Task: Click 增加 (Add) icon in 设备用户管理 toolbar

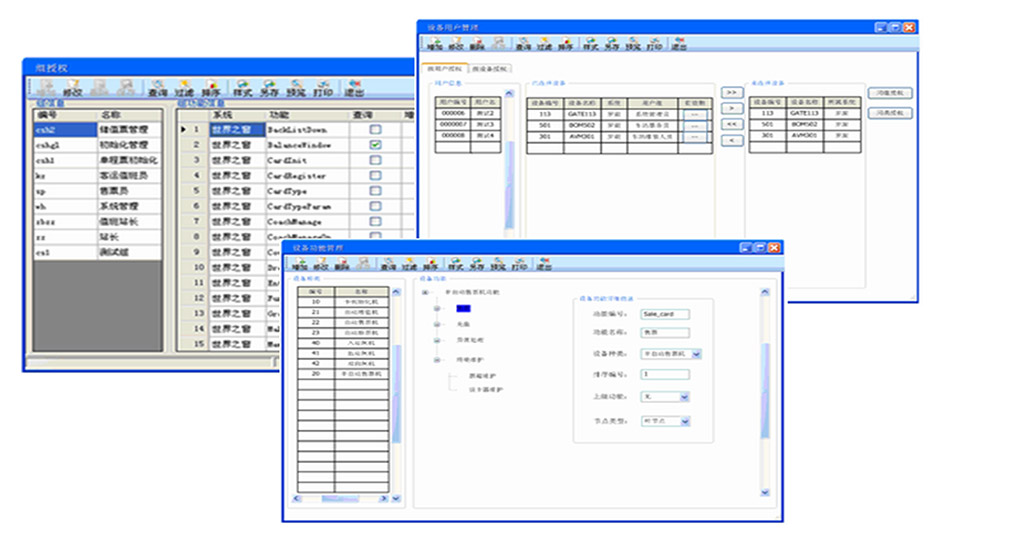Action: (435, 43)
